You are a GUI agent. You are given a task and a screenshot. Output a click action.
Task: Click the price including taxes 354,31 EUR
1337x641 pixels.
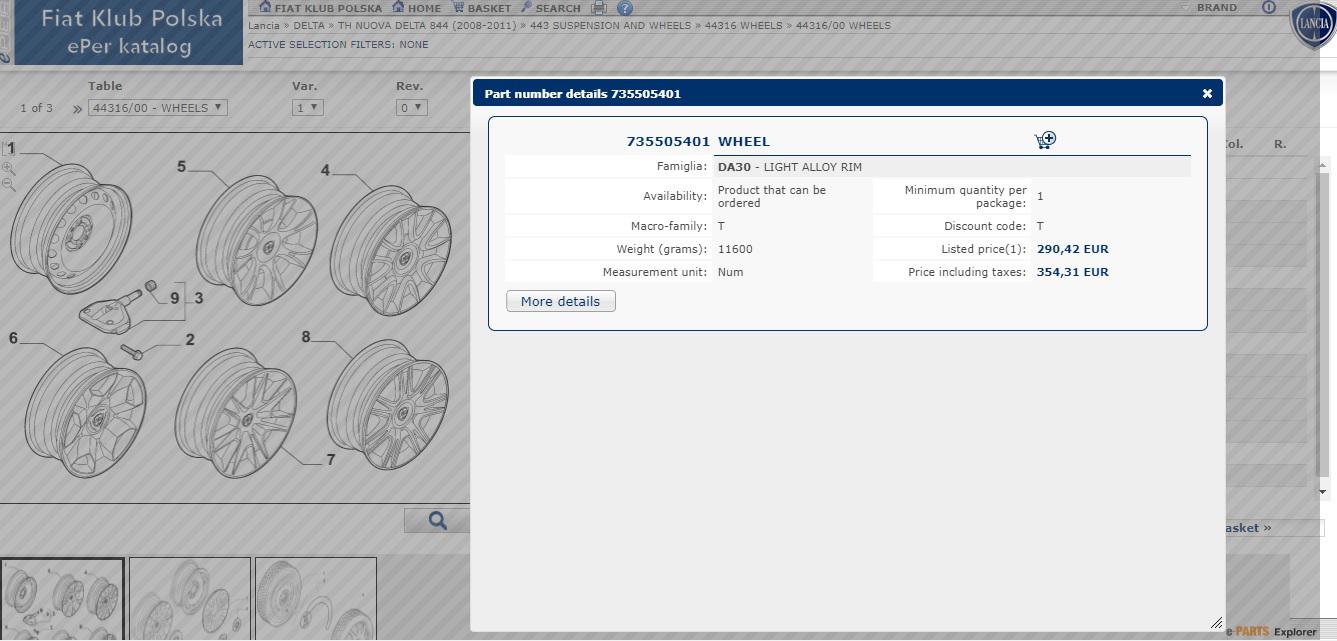point(1072,272)
